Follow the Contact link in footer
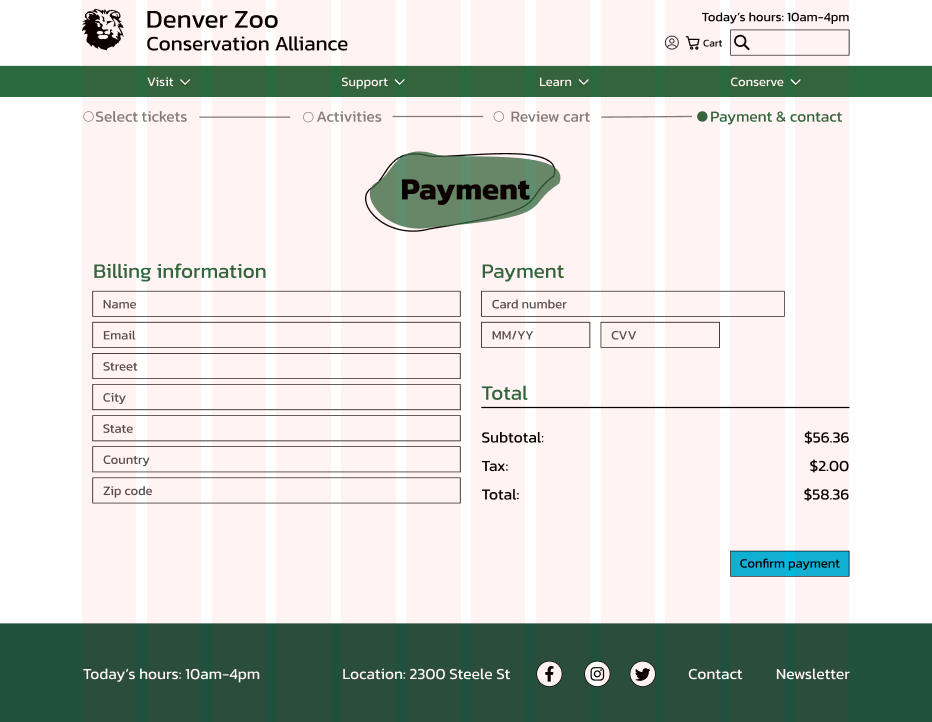 [x=714, y=674]
